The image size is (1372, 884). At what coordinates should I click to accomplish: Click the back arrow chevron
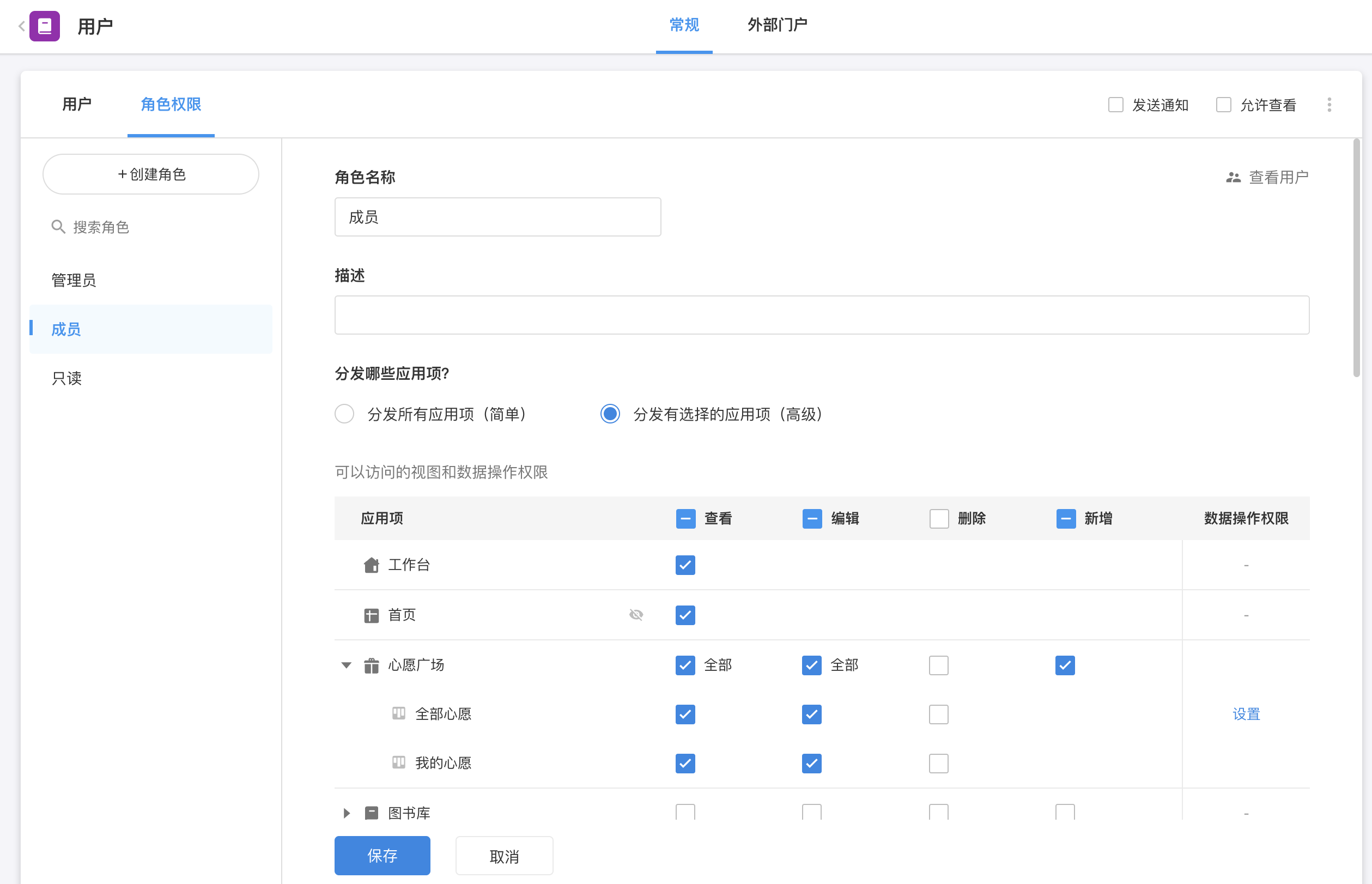coord(21,26)
